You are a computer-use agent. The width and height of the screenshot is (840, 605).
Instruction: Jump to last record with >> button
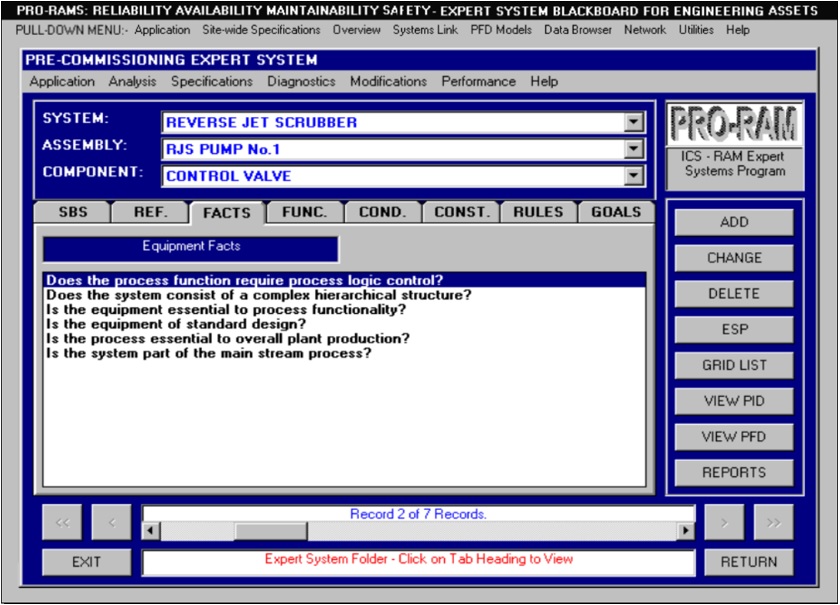[x=774, y=522]
